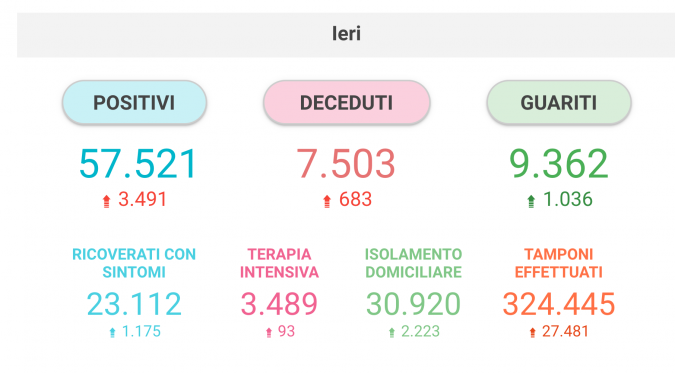Click the pink up arrow beside 93
This screenshot has height=373, width=675.
click(269, 332)
